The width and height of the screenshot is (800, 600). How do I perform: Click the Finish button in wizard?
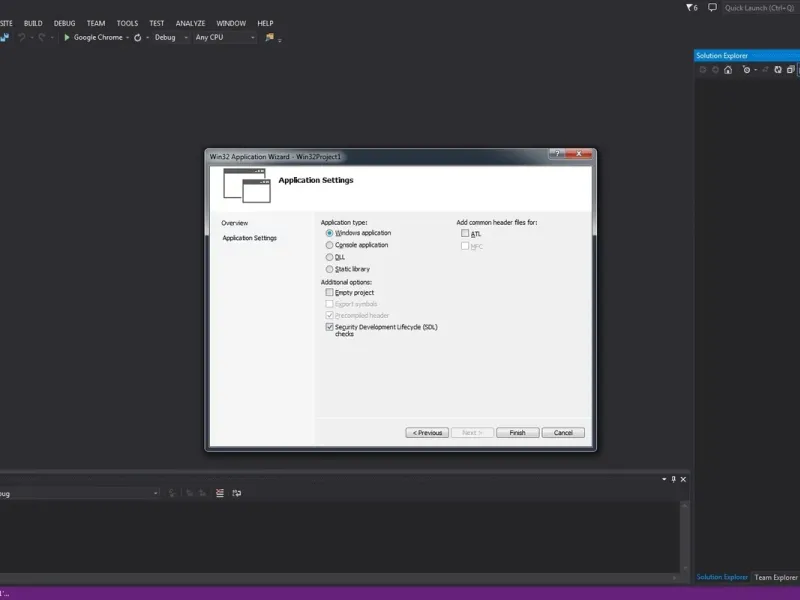point(517,433)
